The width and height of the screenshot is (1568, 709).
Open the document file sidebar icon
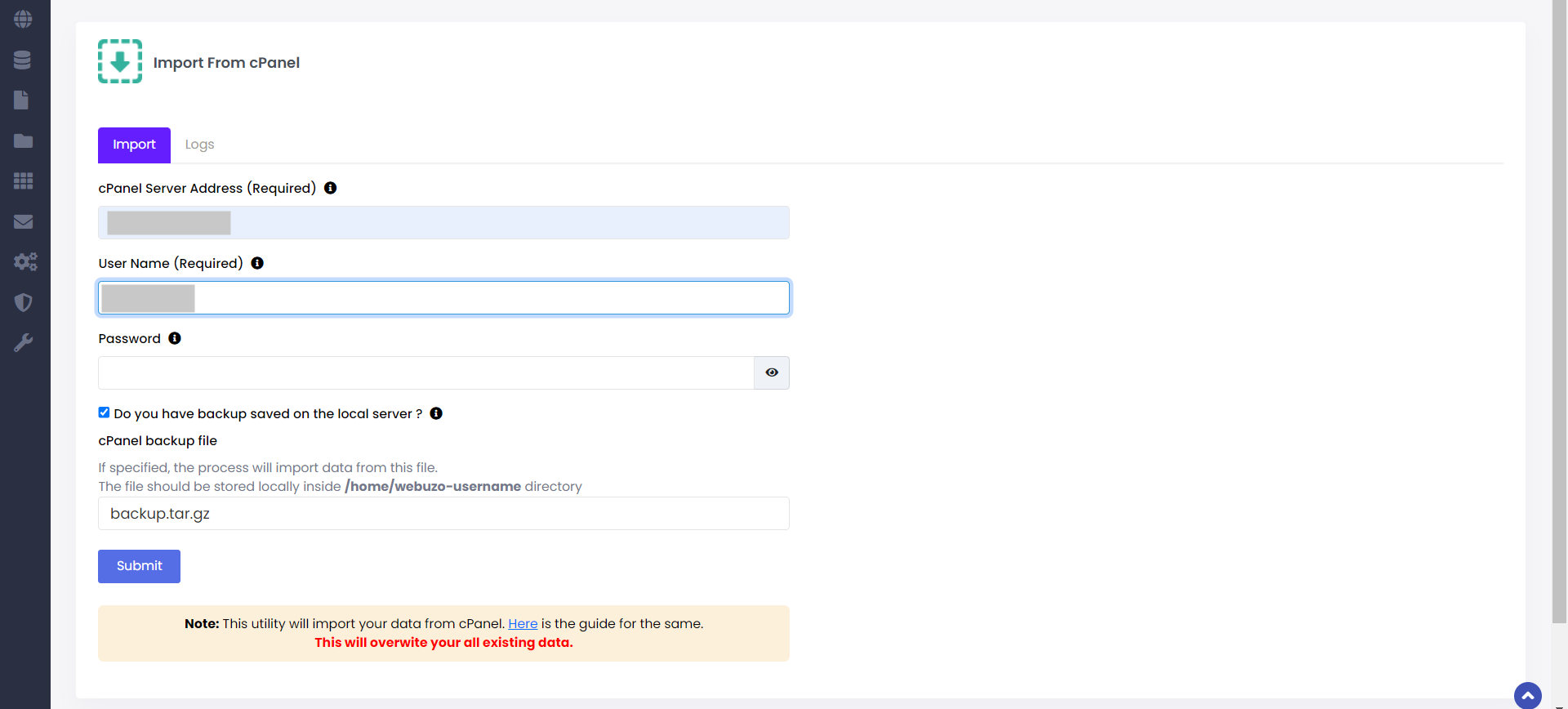click(x=22, y=100)
